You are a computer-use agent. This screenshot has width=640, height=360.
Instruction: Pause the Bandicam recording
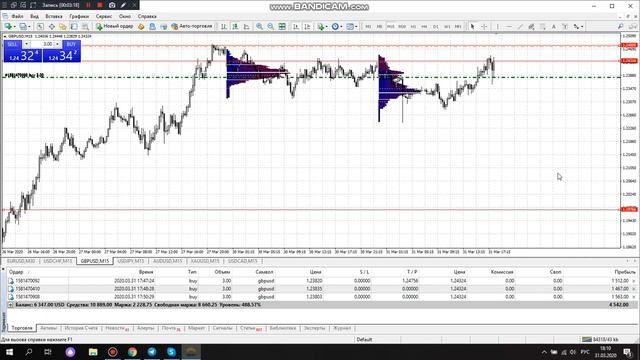pyautogui.click(x=88, y=5)
